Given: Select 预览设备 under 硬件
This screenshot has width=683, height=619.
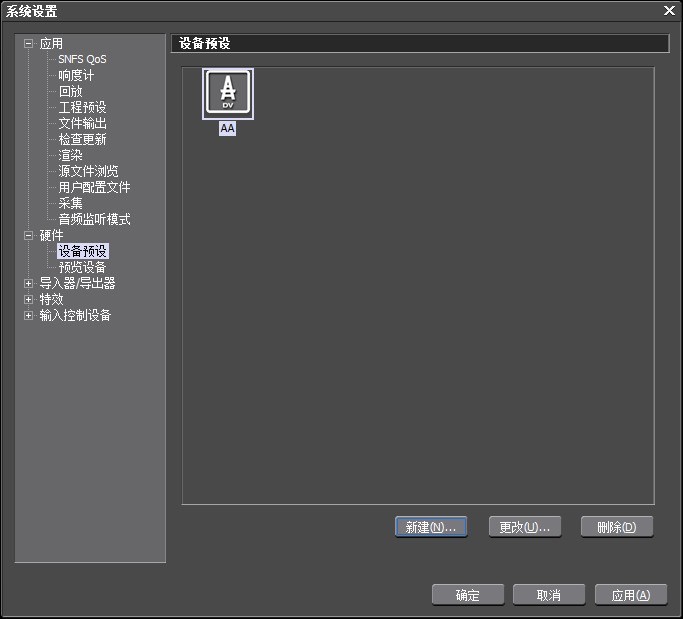Looking at the screenshot, I should click(x=82, y=267).
